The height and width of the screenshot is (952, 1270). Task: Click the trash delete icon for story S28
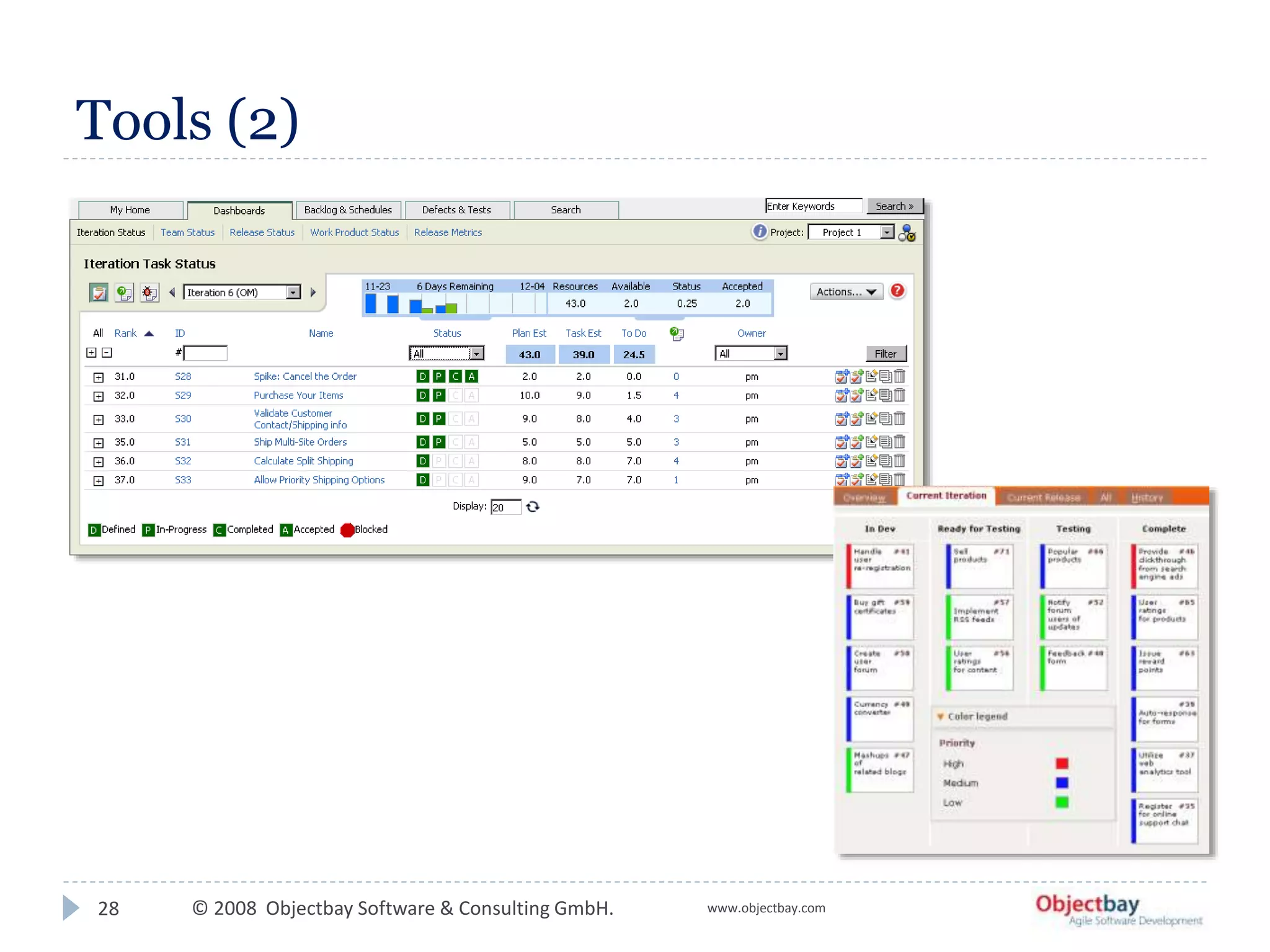(x=900, y=376)
